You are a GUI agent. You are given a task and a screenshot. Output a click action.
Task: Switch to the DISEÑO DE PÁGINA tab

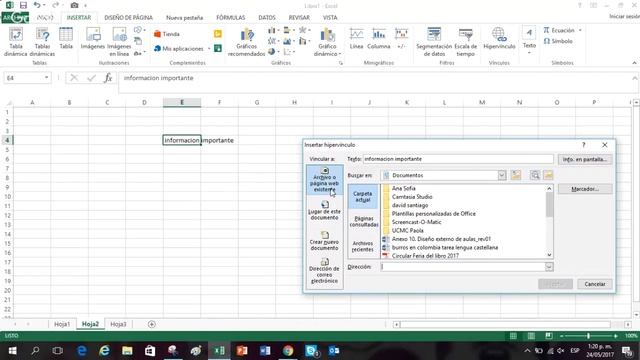pyautogui.click(x=128, y=18)
